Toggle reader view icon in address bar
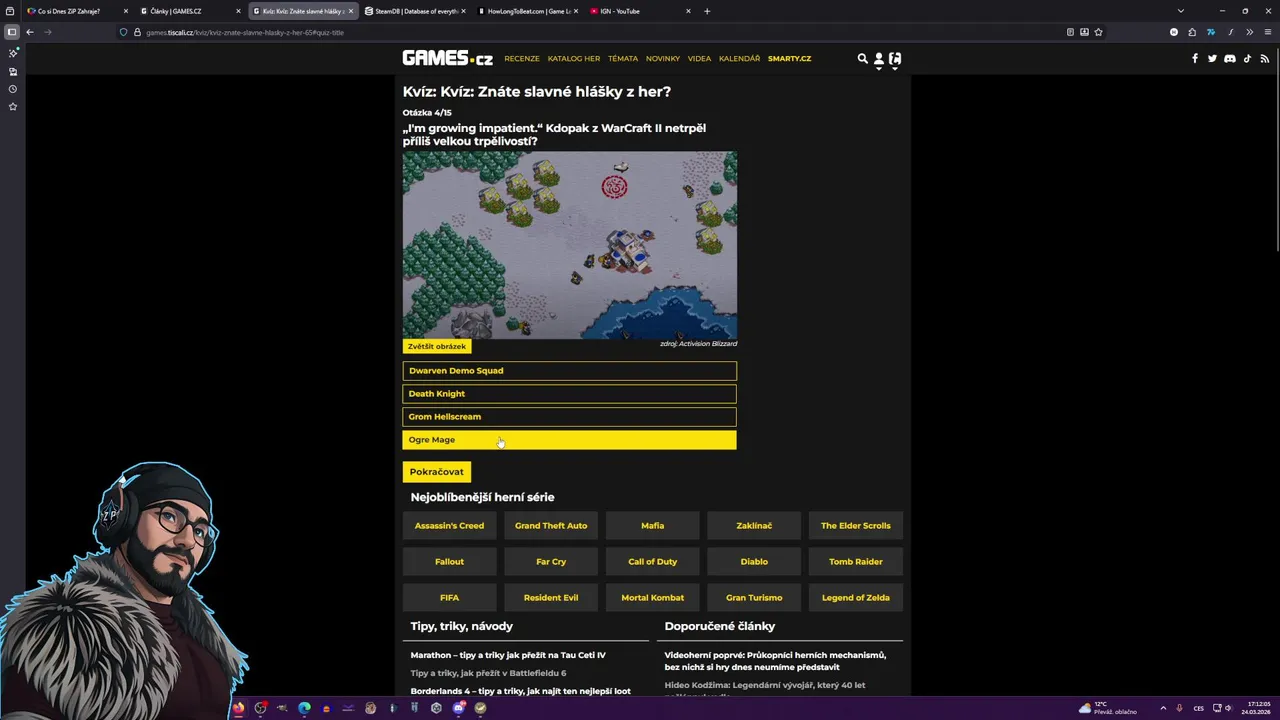The width and height of the screenshot is (1280, 720). pos(1070,32)
